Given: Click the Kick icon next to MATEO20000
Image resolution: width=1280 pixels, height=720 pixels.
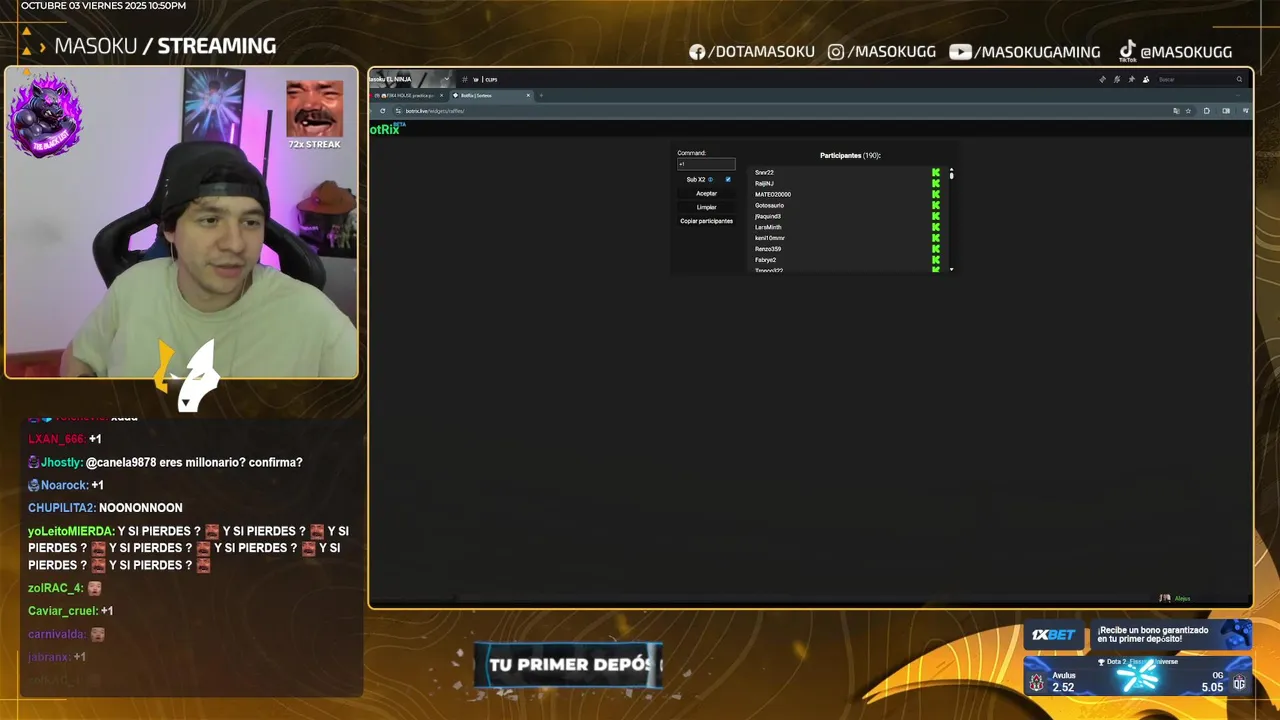Looking at the screenshot, I should 936,194.
